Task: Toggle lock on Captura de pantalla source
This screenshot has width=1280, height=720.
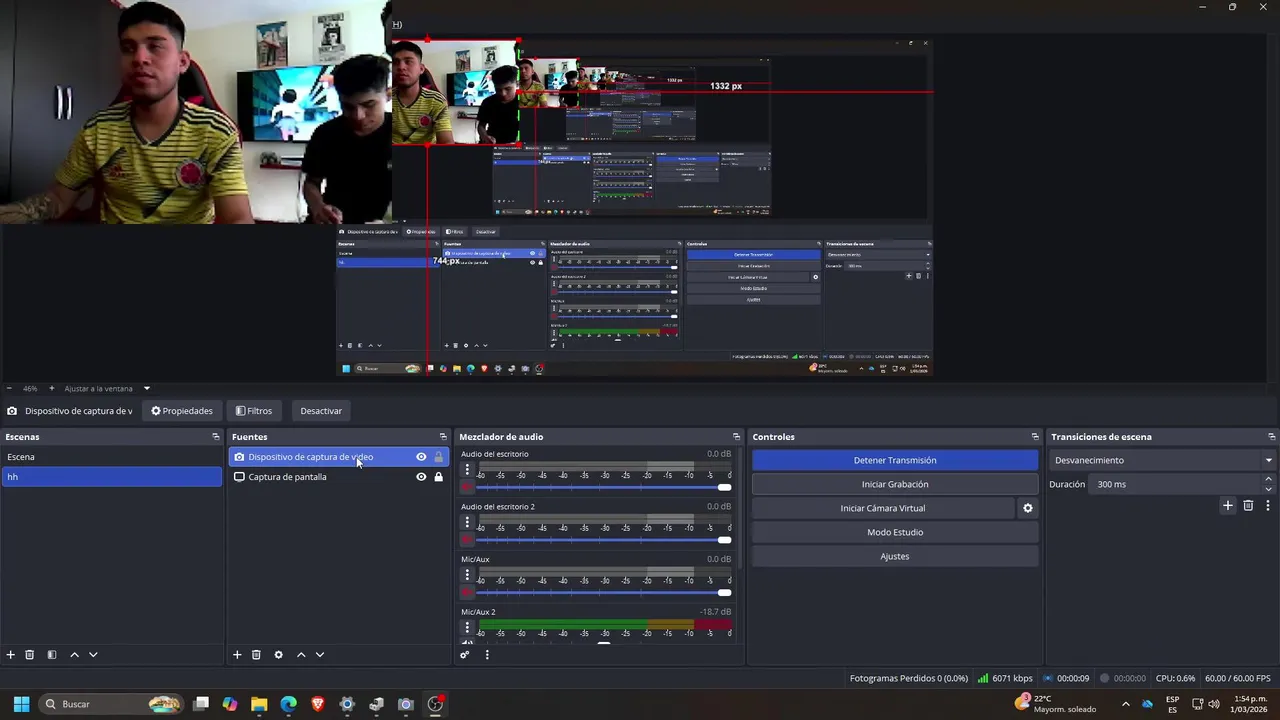Action: [438, 477]
